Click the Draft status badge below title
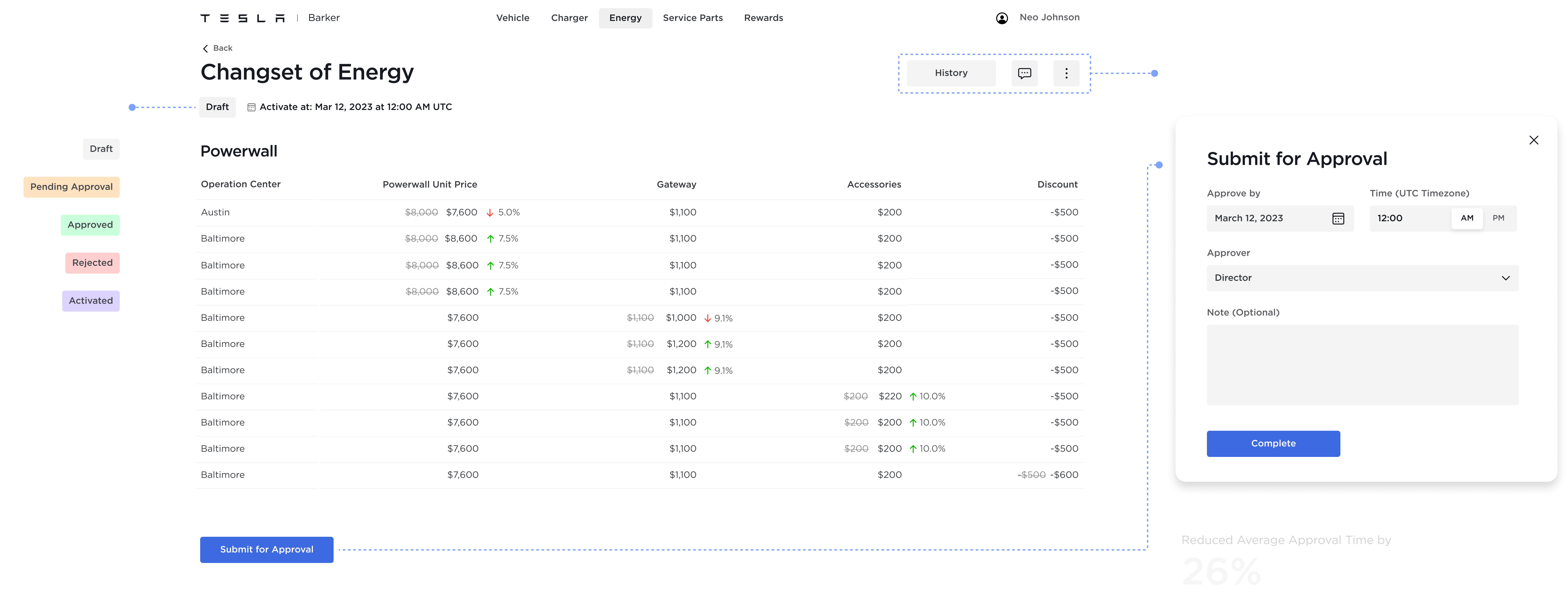 (217, 107)
